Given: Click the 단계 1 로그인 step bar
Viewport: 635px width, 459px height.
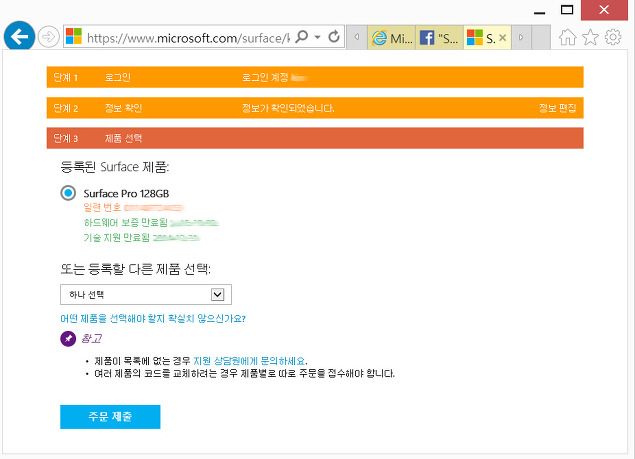Looking at the screenshot, I should pos(315,77).
